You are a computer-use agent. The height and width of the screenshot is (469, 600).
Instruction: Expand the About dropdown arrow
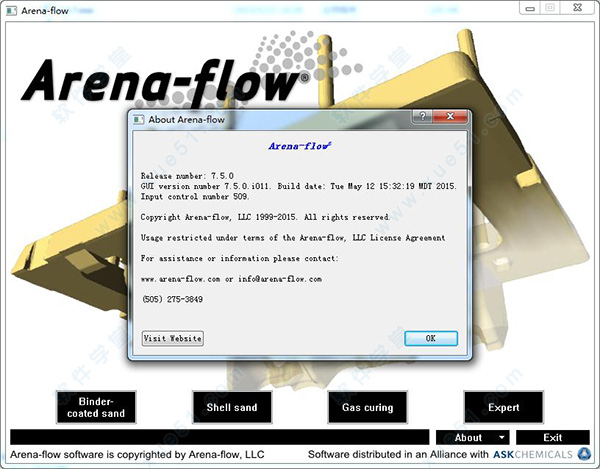click(x=502, y=437)
